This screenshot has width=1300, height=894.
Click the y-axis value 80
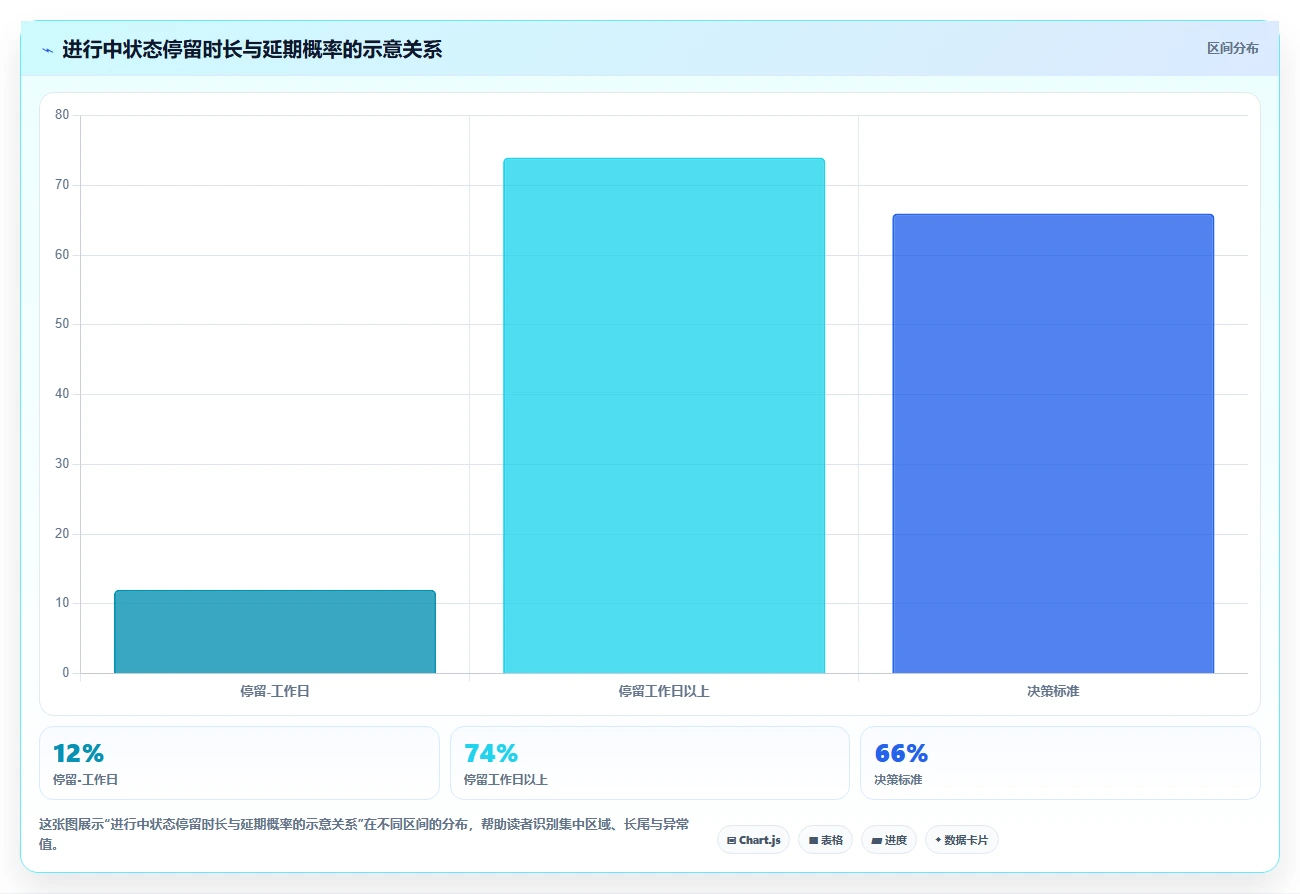(x=62, y=115)
